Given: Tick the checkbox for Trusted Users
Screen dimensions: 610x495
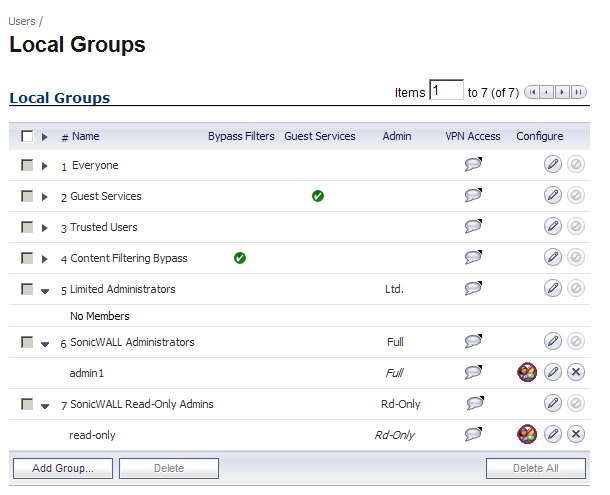Looking at the screenshot, I should click(27, 227).
